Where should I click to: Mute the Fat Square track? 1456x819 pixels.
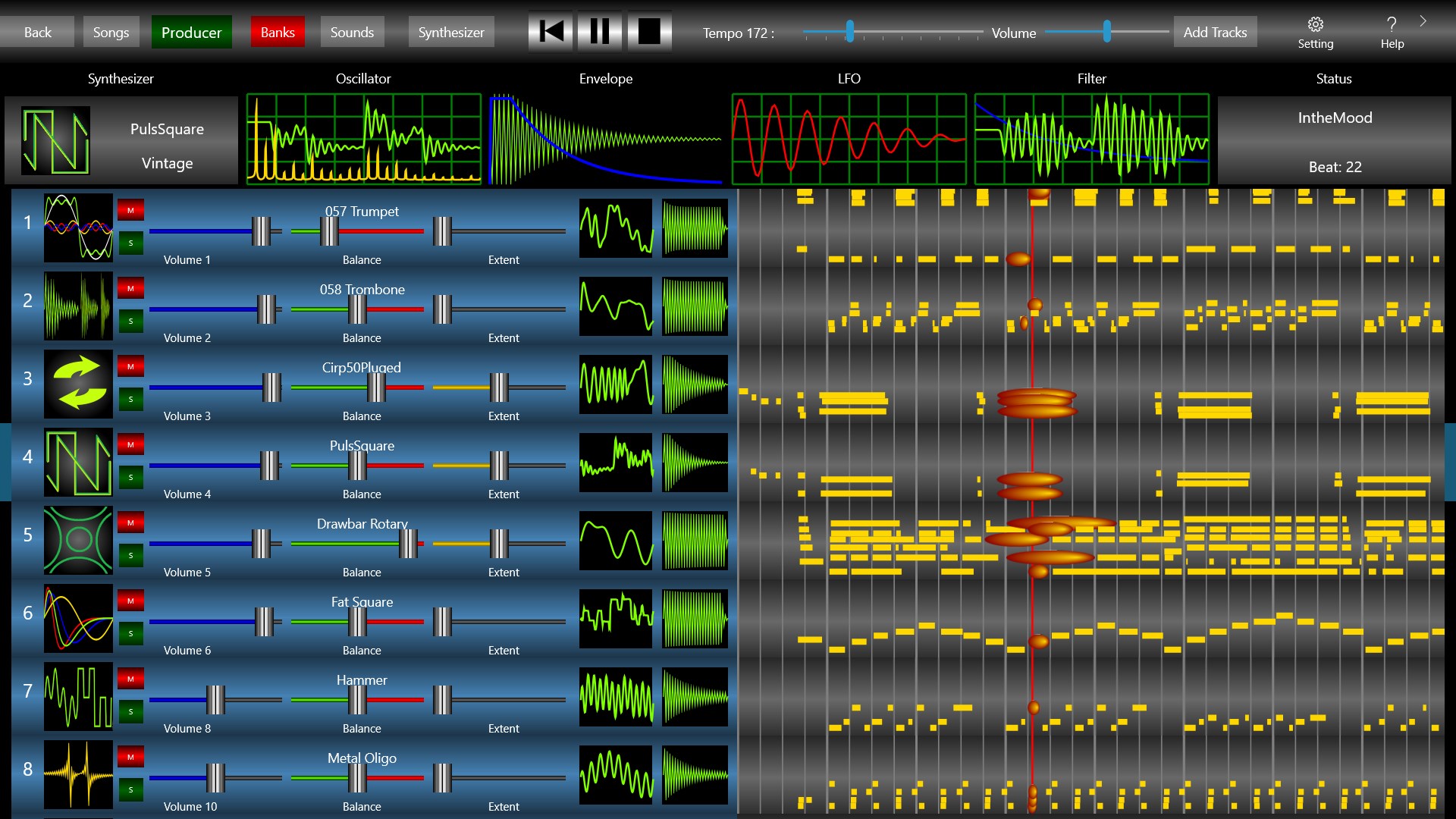click(130, 600)
